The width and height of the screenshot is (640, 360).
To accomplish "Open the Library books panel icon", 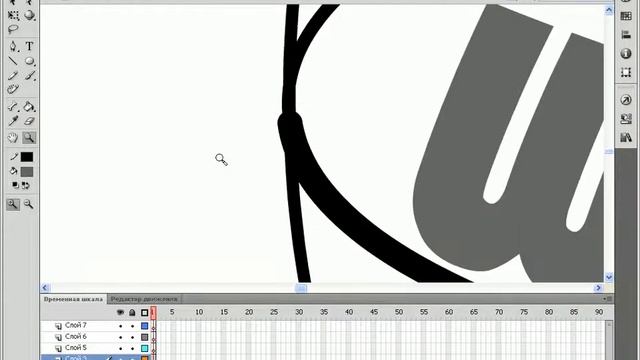I will click(x=626, y=138).
